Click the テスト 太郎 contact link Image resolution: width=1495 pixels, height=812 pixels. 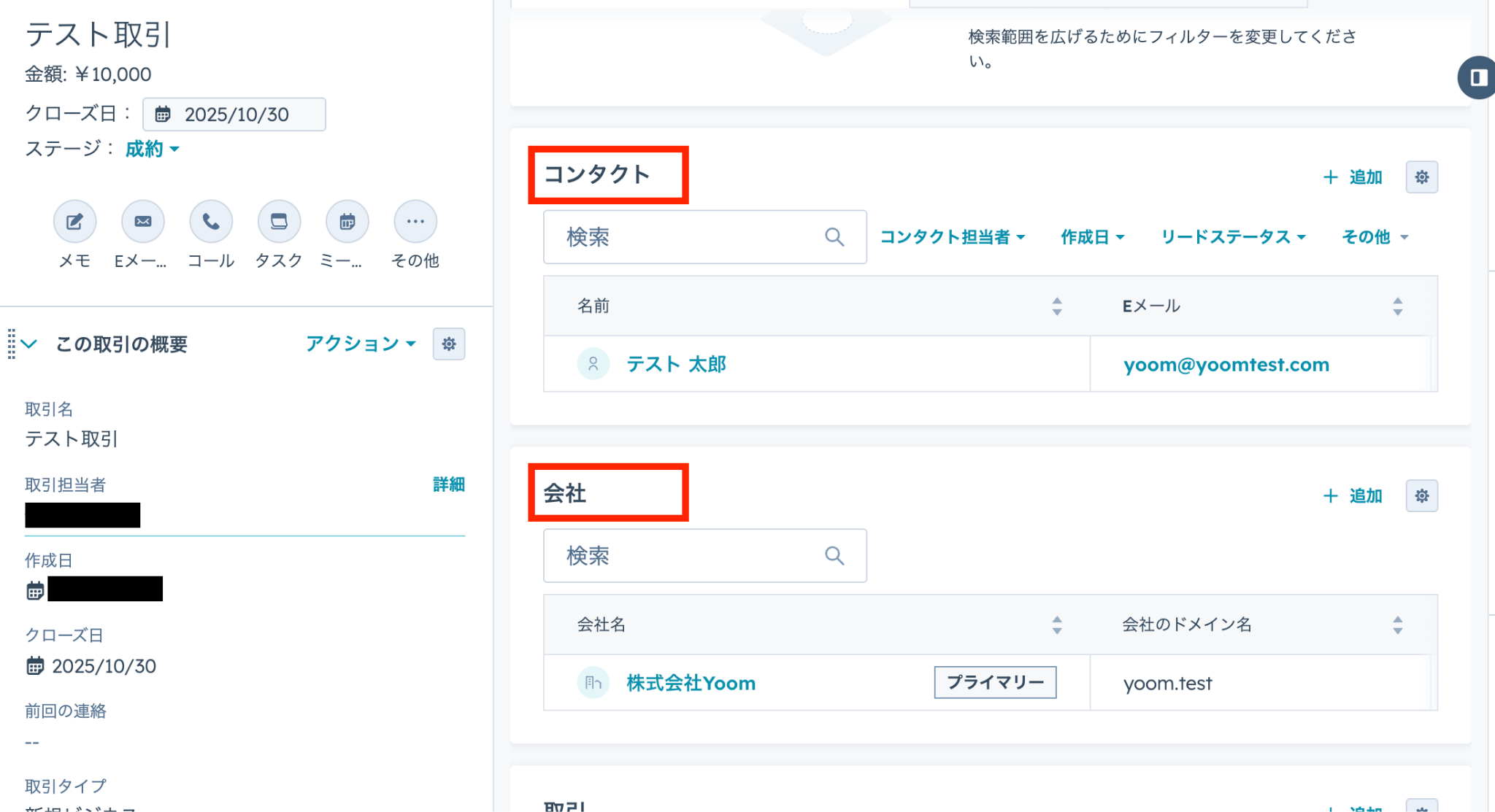(676, 364)
